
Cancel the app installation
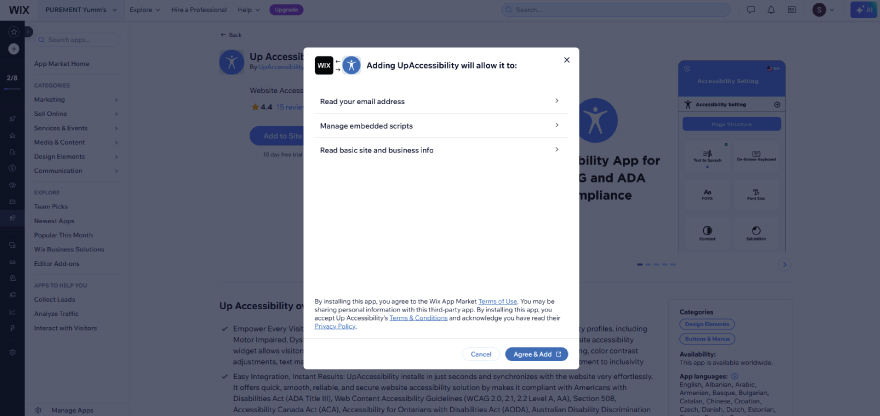point(481,354)
